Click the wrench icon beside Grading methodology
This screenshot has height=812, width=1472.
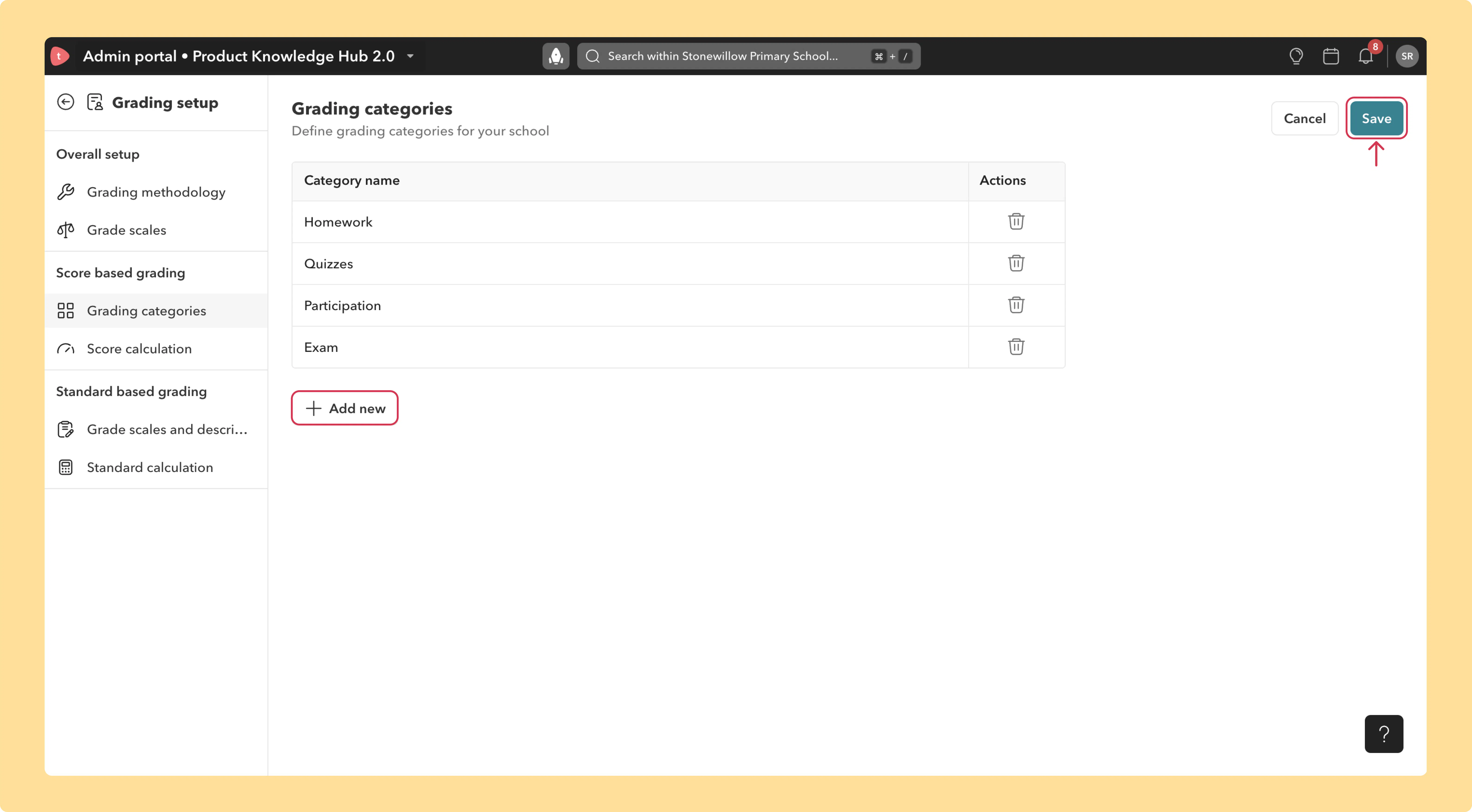coord(66,192)
